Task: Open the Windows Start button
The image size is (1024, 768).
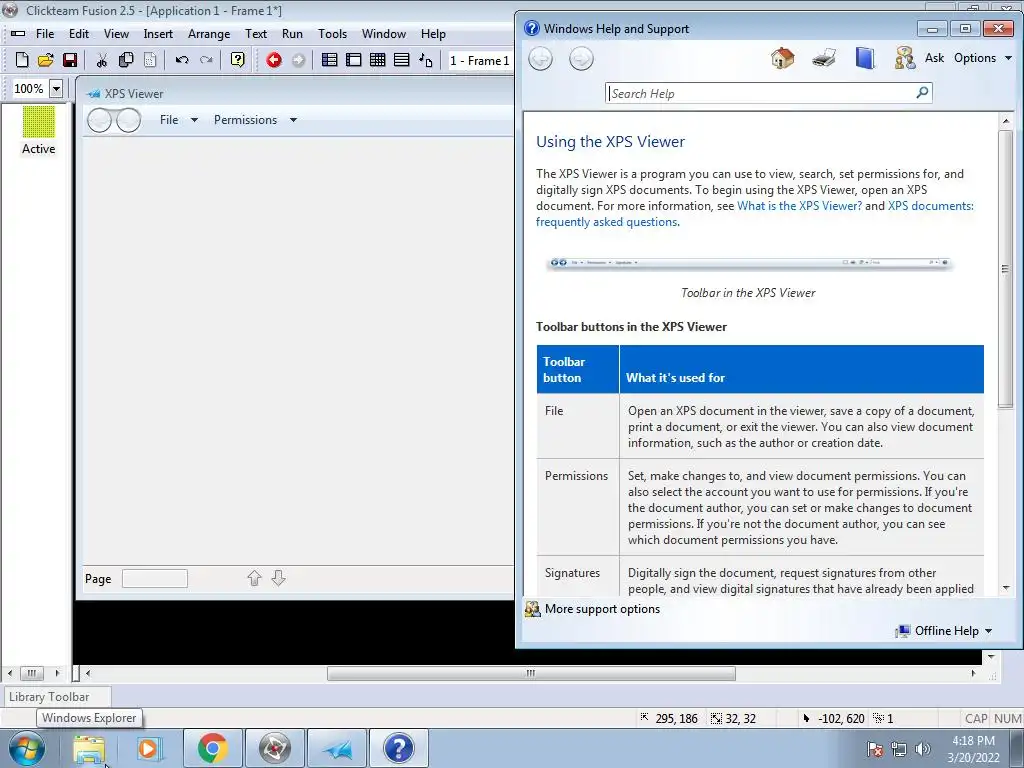Action: (26, 749)
